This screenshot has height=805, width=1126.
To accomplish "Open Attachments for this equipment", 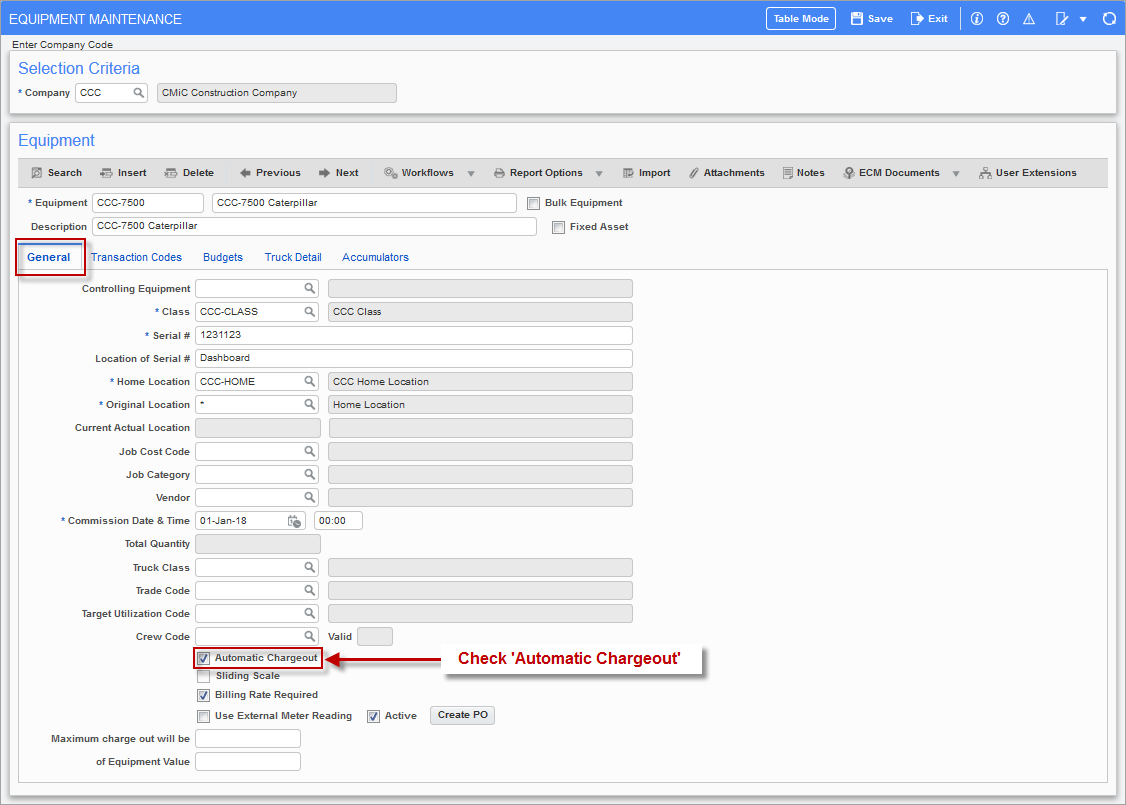I will coord(727,173).
